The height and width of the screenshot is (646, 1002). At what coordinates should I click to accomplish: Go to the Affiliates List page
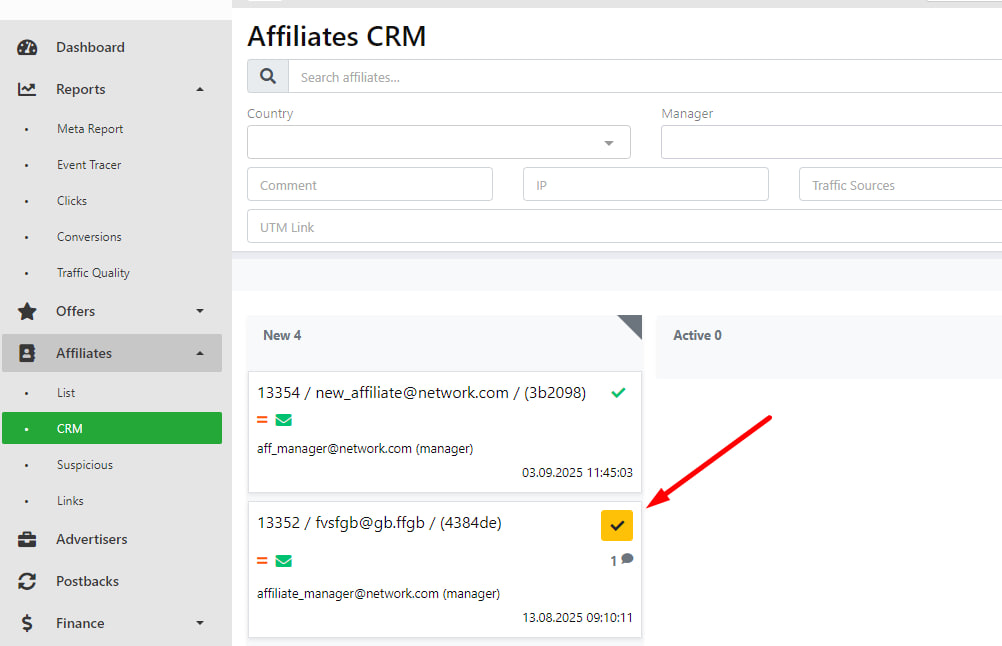66,393
